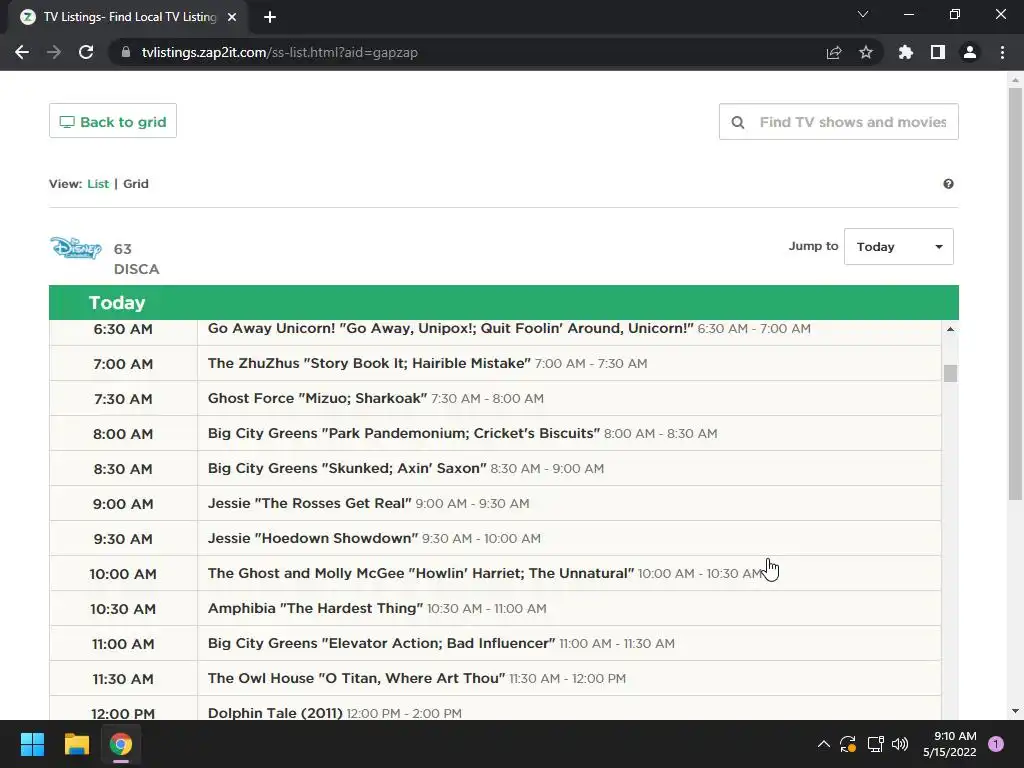Bookmark this page with star icon
Image resolution: width=1024 pixels, height=768 pixels.
(x=866, y=52)
